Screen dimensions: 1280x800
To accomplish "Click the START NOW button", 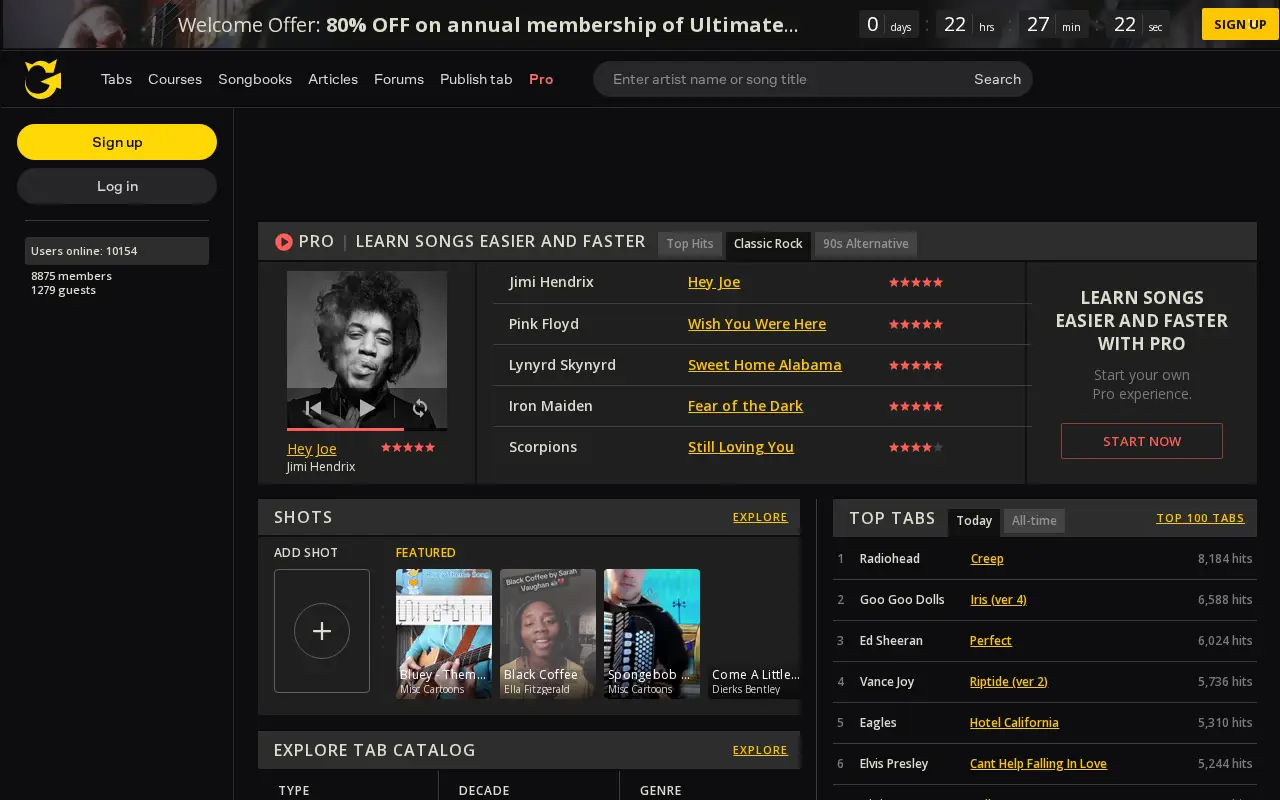I will (x=1142, y=441).
